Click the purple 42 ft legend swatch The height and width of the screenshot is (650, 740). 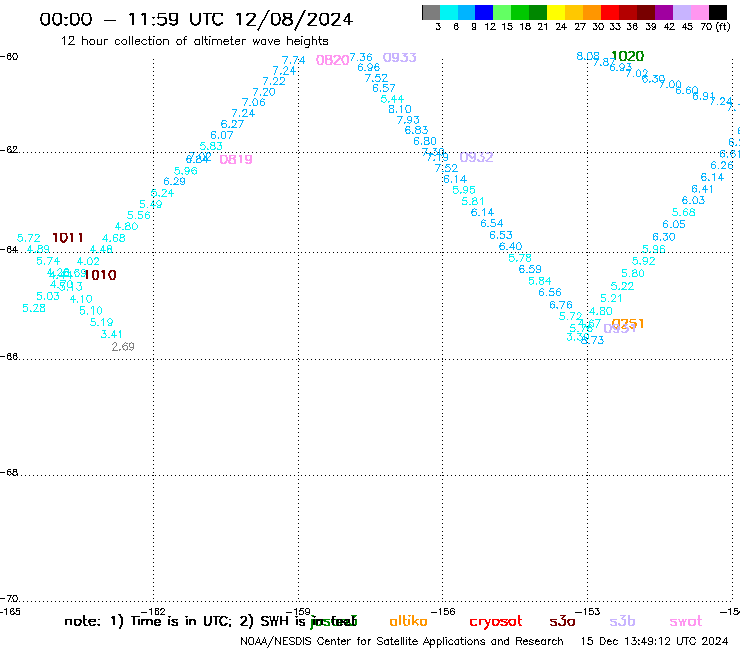pos(664,12)
